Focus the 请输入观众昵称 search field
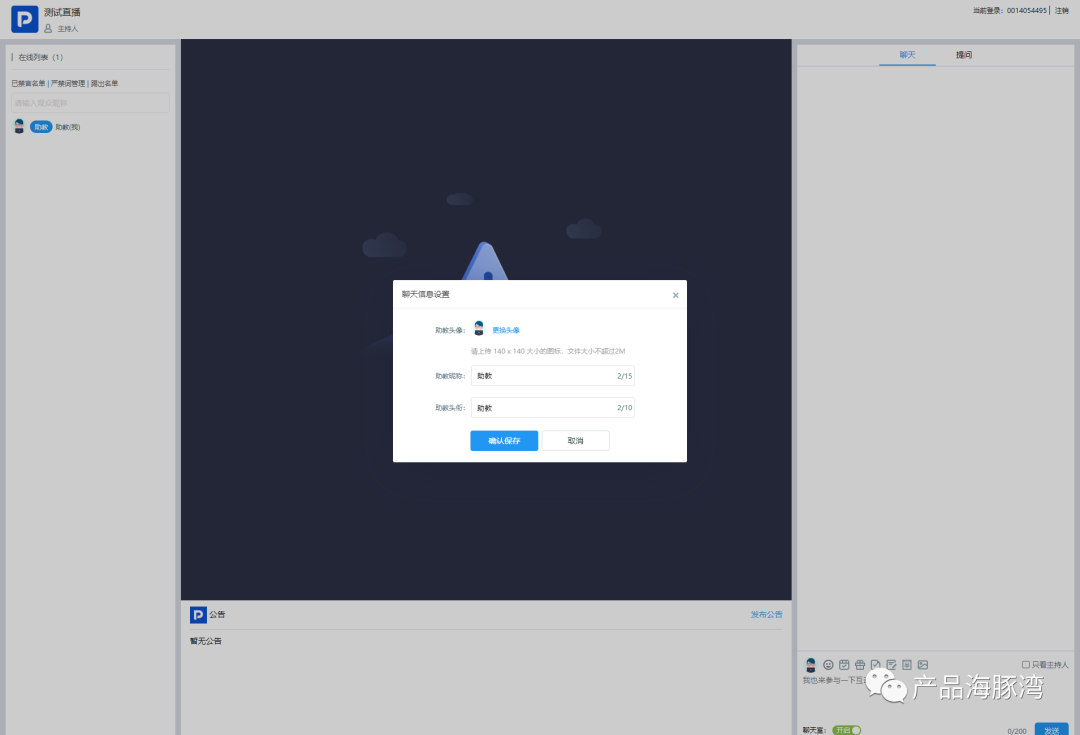Screen dimensions: 1080x735 (90, 103)
